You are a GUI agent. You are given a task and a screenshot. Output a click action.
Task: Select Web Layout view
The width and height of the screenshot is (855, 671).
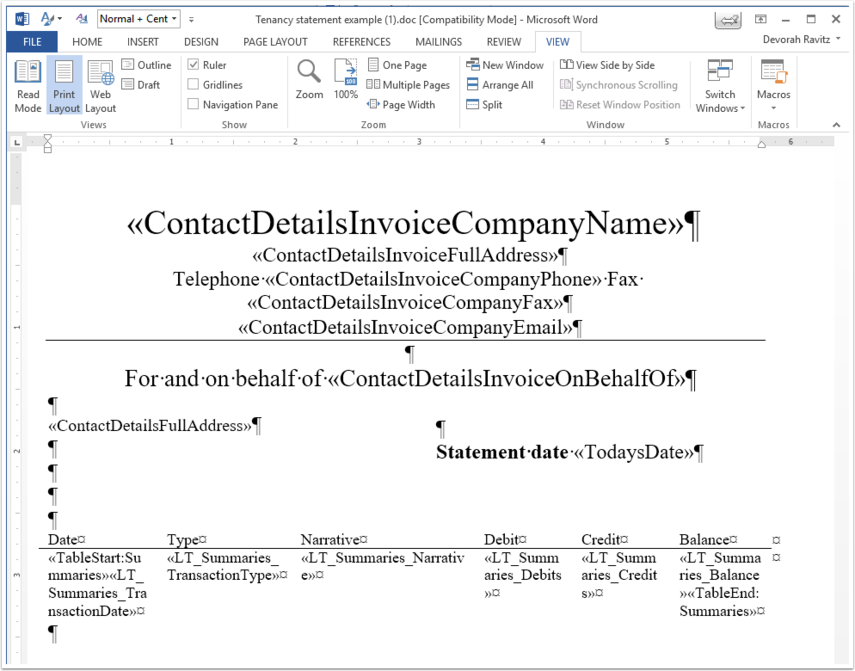[x=100, y=86]
